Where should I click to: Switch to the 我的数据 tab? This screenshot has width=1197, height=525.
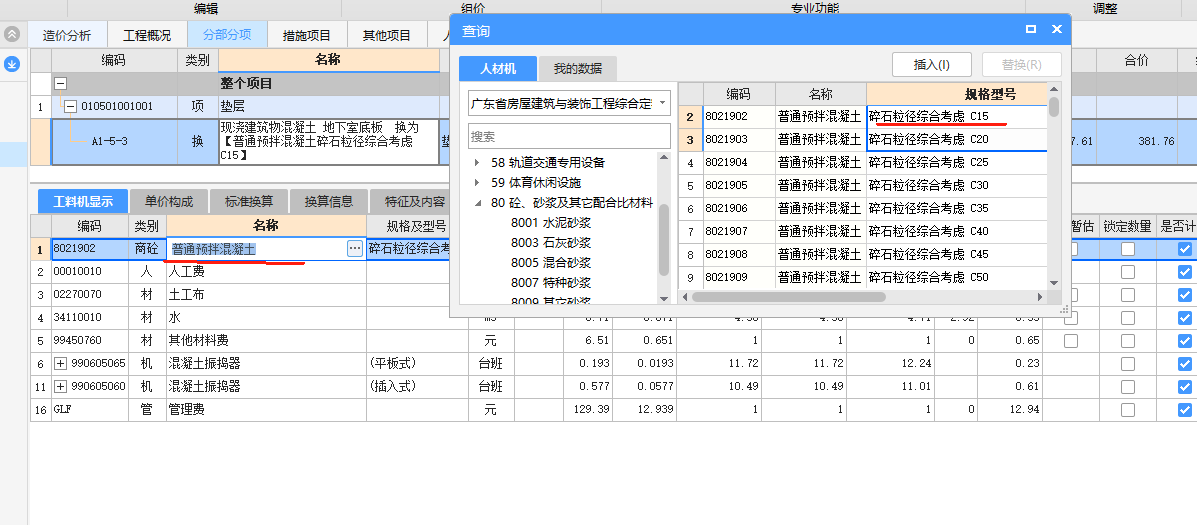coord(578,68)
